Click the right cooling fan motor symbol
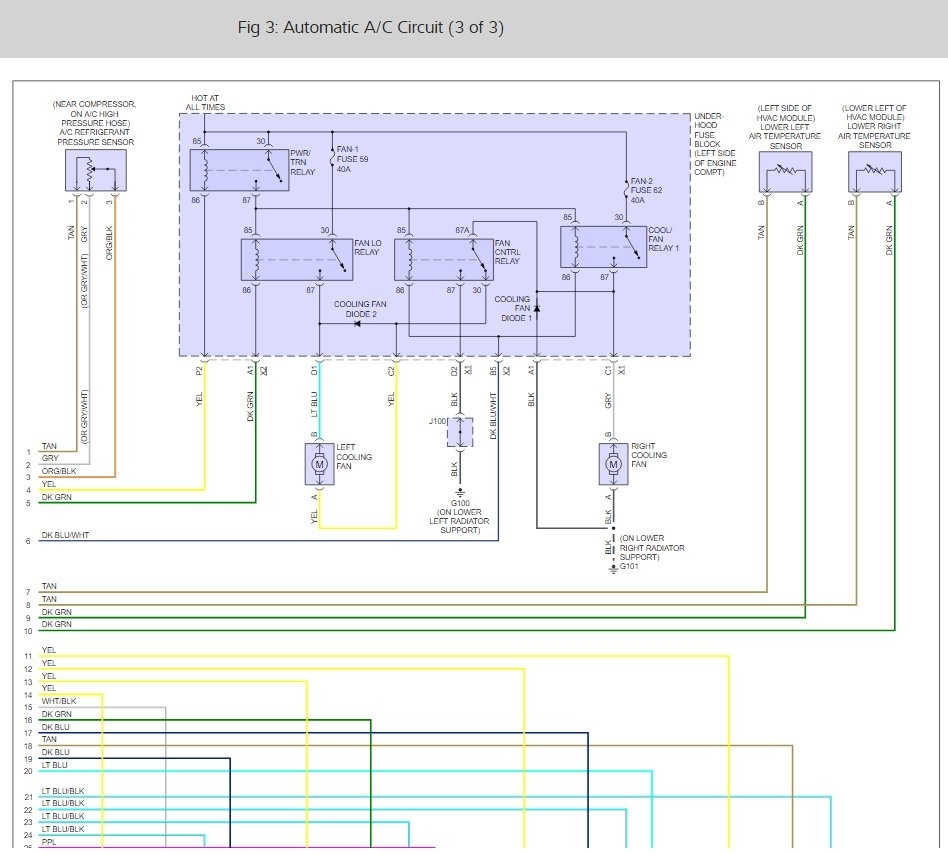The height and width of the screenshot is (854, 948). [x=614, y=463]
